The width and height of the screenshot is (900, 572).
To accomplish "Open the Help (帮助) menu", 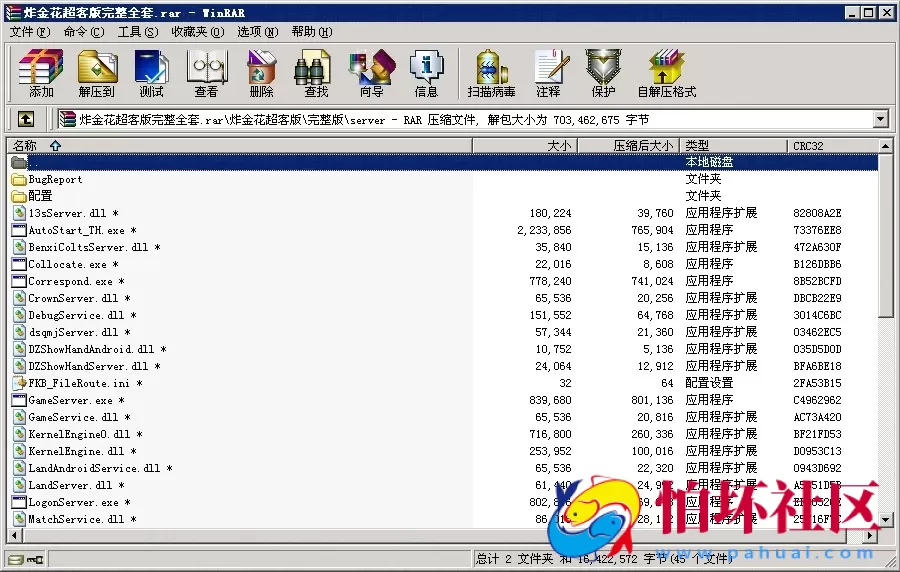I will coord(312,32).
